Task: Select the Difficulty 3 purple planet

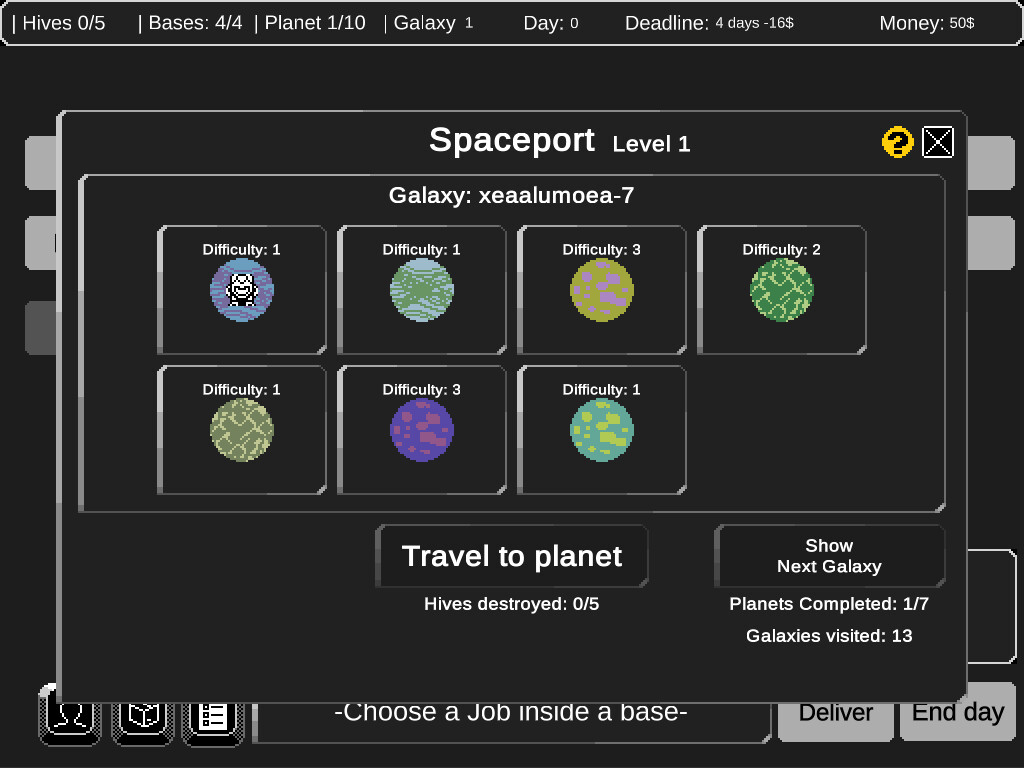Action: (x=421, y=430)
